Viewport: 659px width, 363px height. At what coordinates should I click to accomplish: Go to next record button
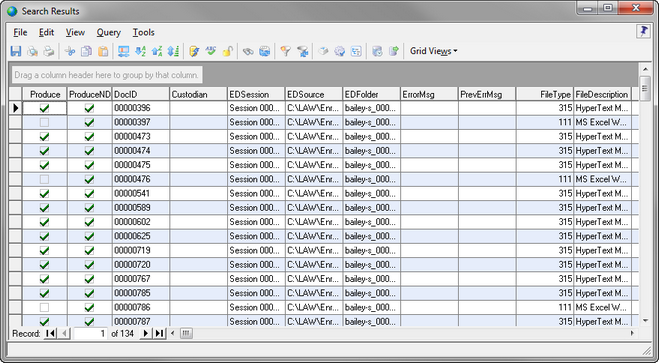[145, 334]
